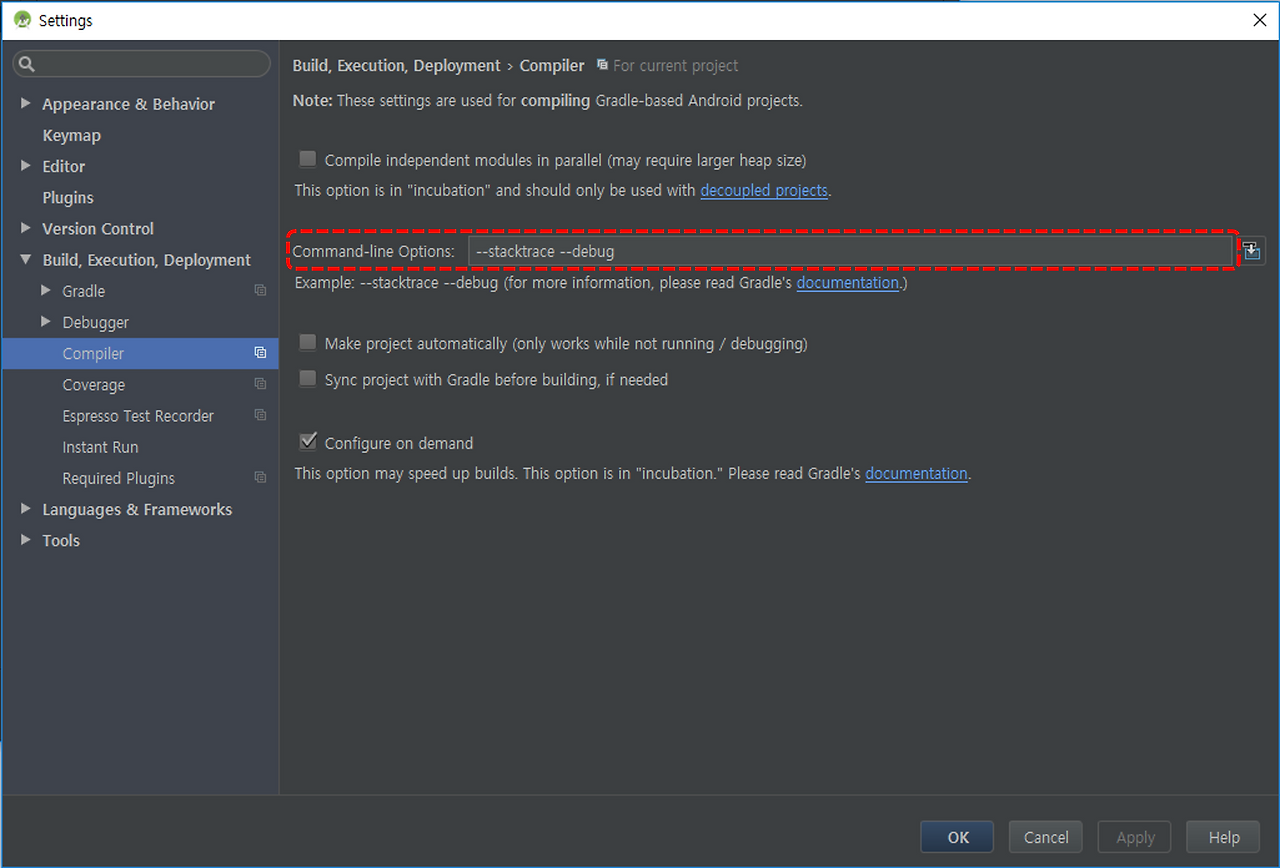Screen dimensions: 1280x868
Task: Click the project icon next to Required Plugins
Action: (260, 478)
